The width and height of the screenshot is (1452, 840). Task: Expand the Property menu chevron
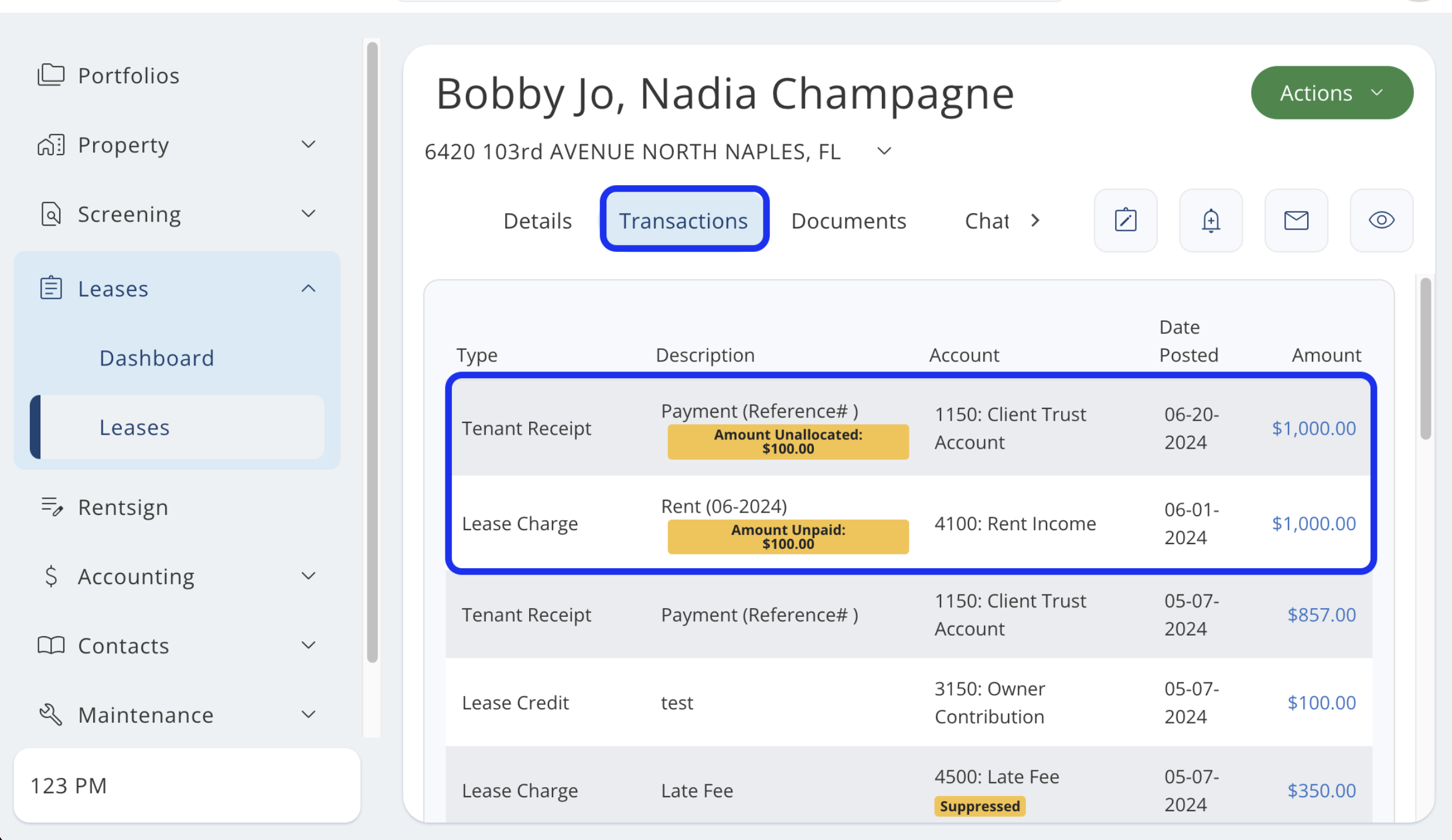click(x=308, y=144)
